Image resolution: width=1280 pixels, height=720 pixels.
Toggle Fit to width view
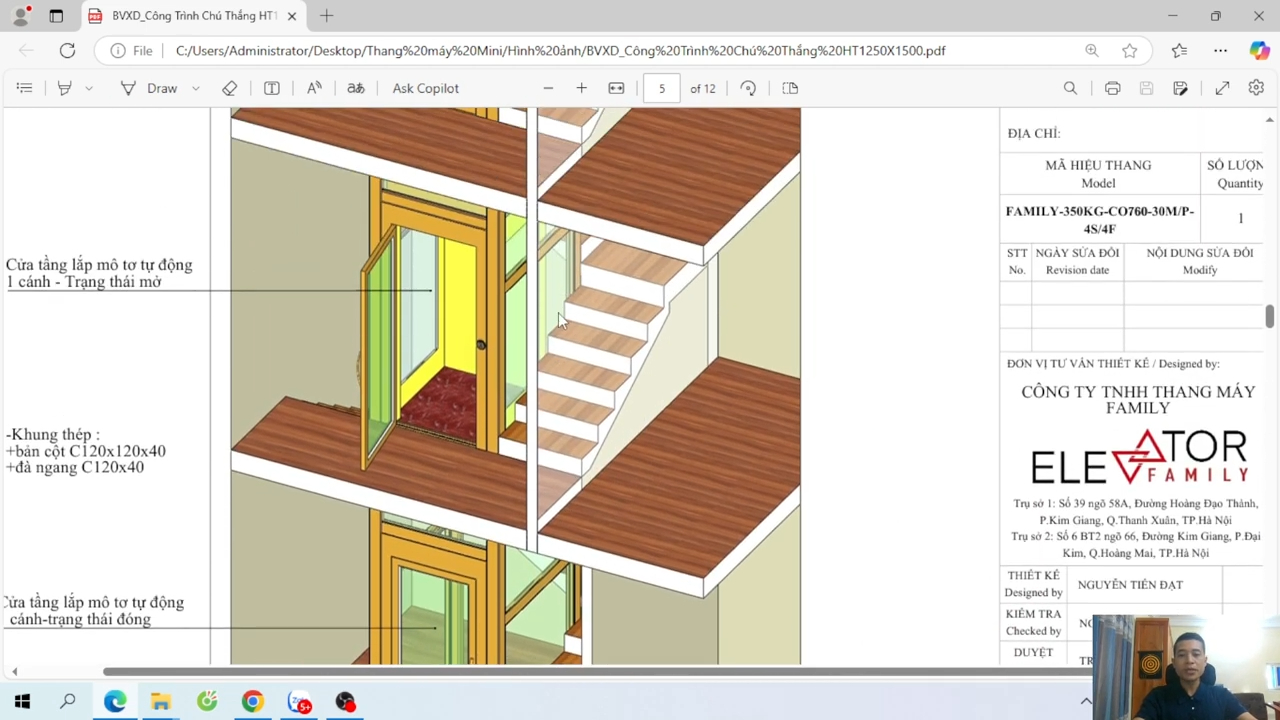(x=616, y=88)
